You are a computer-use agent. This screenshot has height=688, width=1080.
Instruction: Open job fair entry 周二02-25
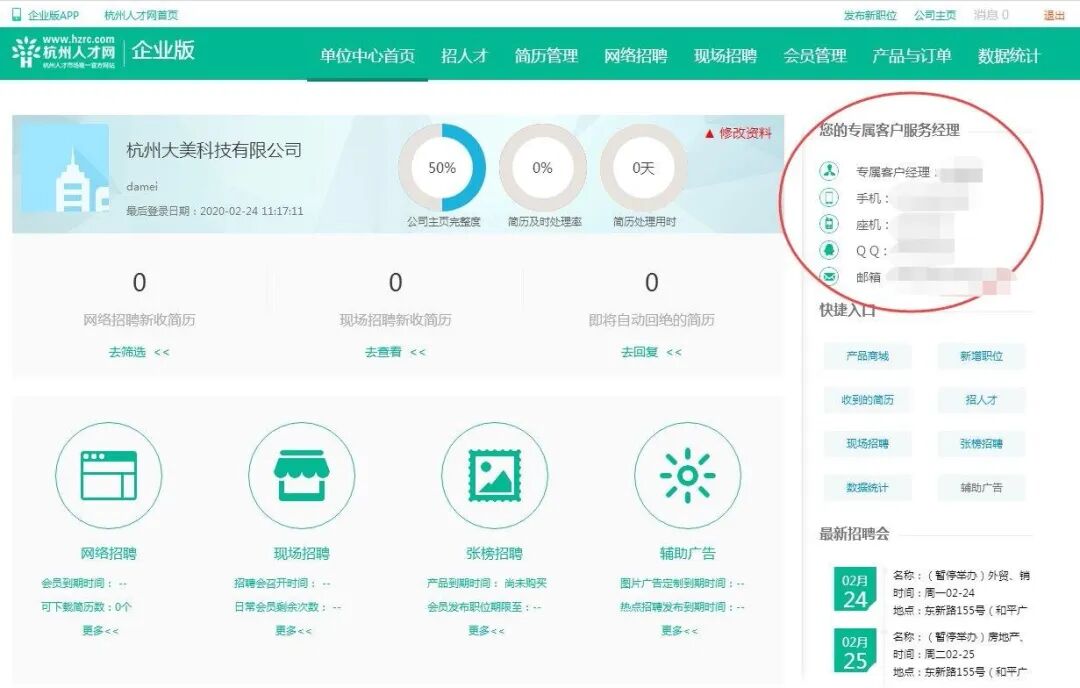tap(961, 654)
